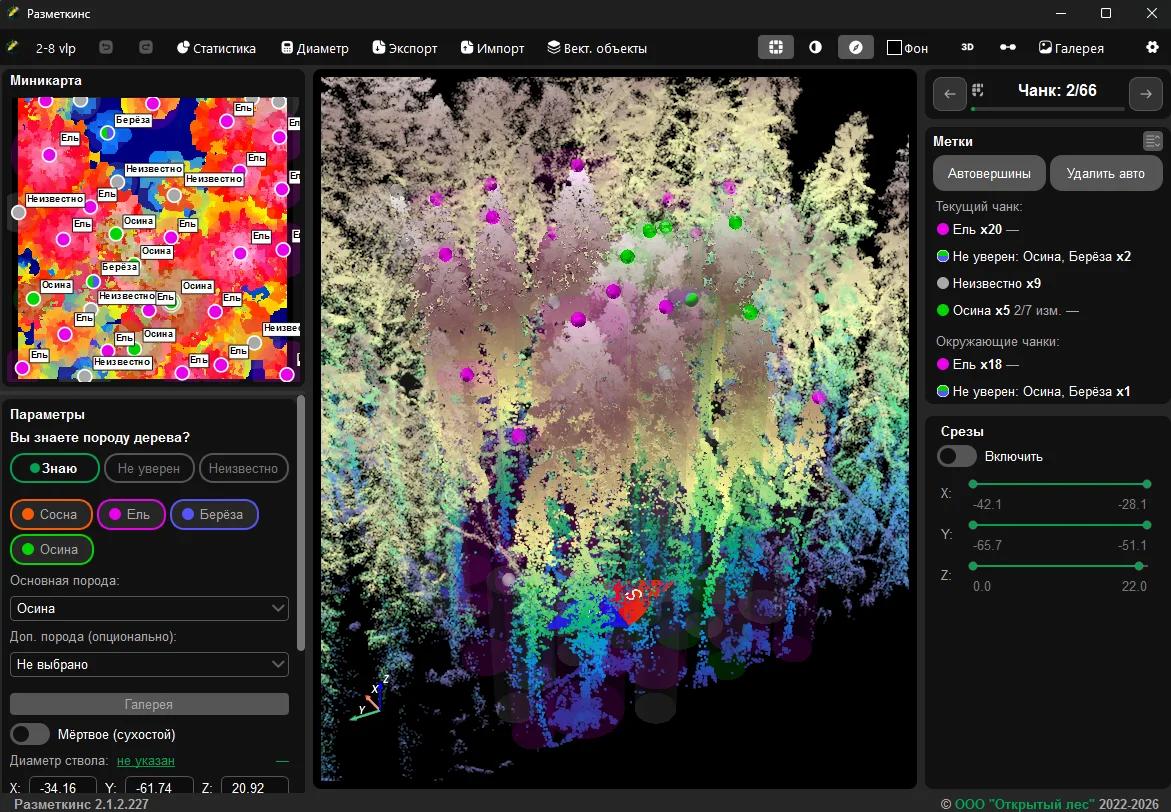1171x812 pixels.
Task: Enable the Фон checkbox
Action: pos(895,48)
